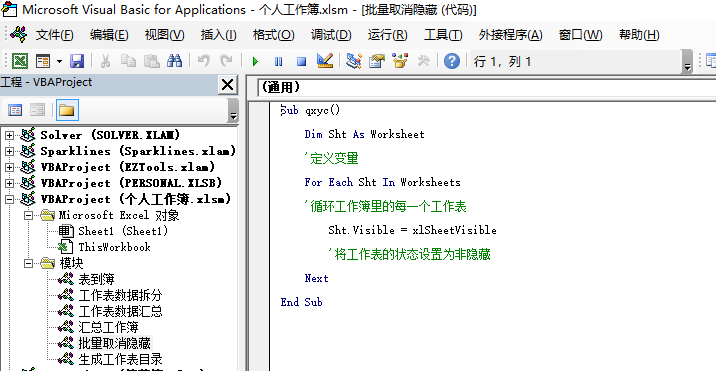Open the 编辑(E) menu
Screen dimensions: 716x371
point(109,35)
